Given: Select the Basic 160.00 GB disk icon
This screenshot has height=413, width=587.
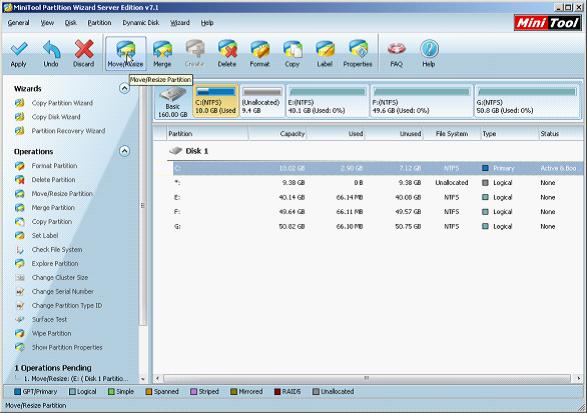Looking at the screenshot, I should pyautogui.click(x=173, y=101).
